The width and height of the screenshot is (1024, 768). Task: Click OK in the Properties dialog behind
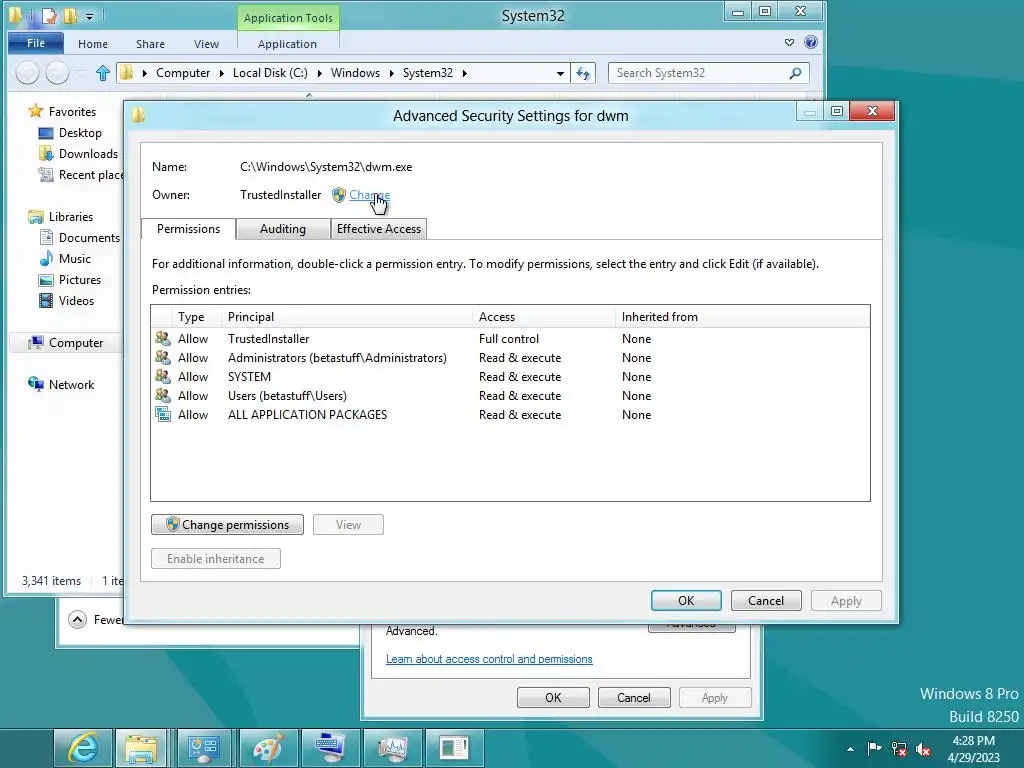pos(553,697)
